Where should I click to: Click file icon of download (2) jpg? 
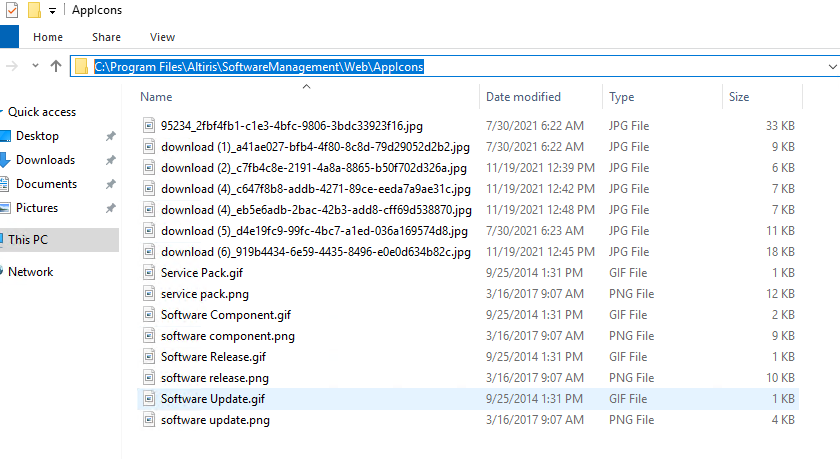click(149, 168)
